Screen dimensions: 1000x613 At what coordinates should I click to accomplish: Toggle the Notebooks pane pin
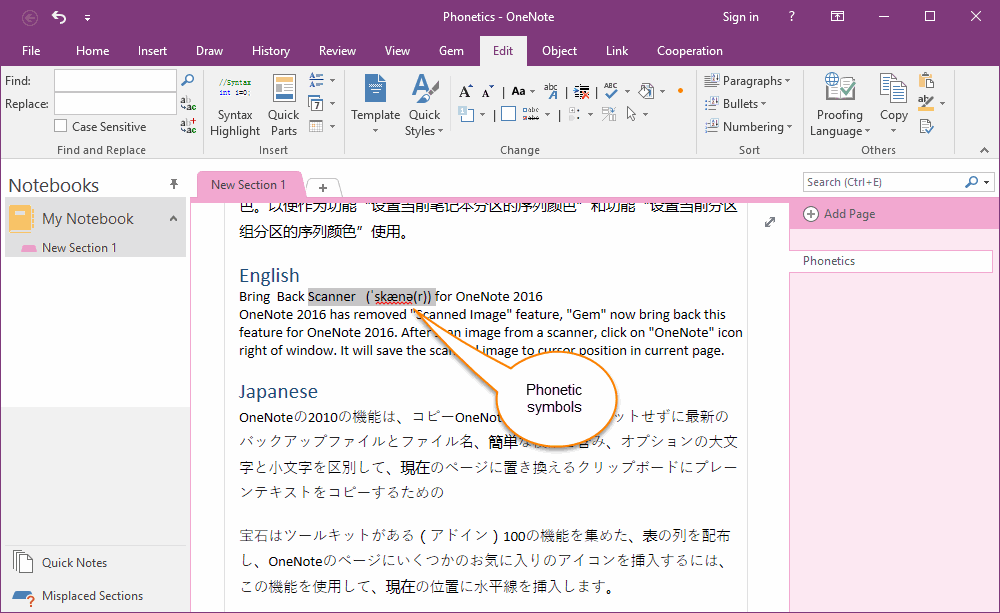click(173, 183)
